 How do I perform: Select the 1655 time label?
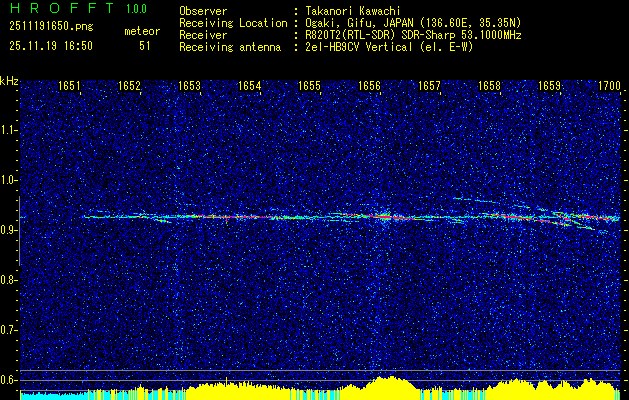click(309, 87)
